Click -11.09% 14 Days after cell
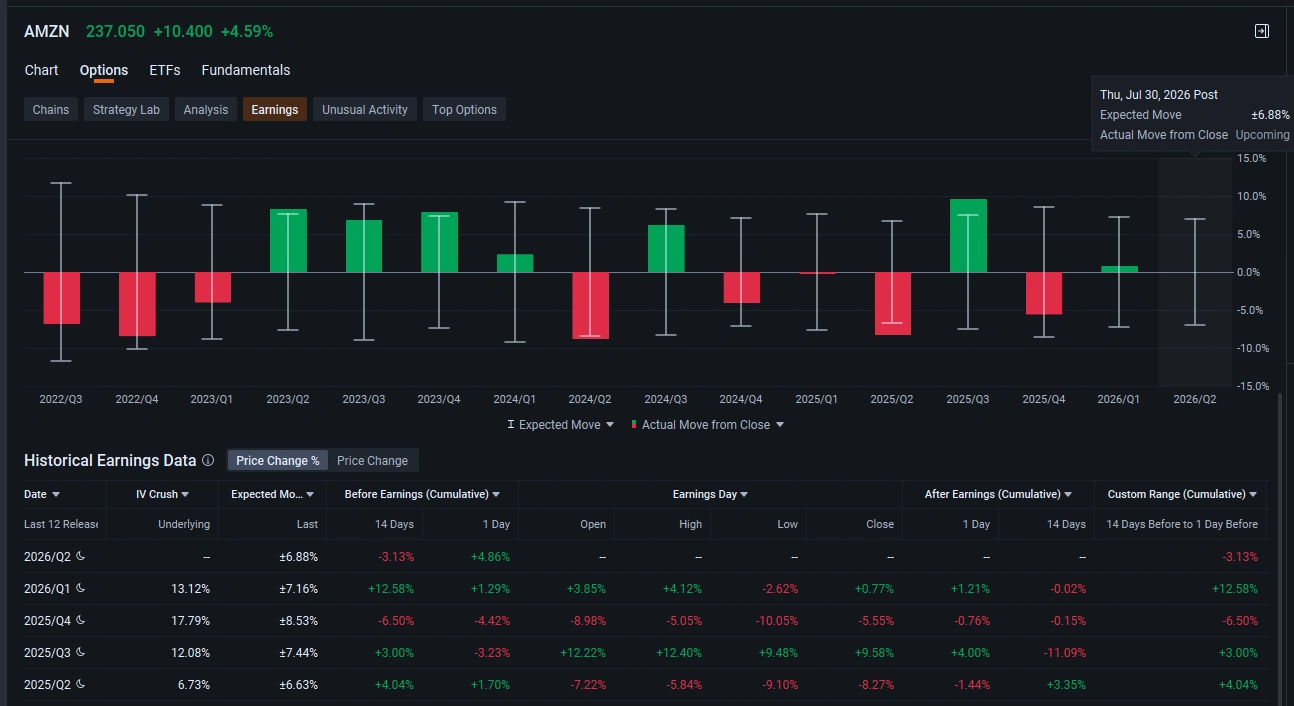The image size is (1294, 706). pos(1063,652)
